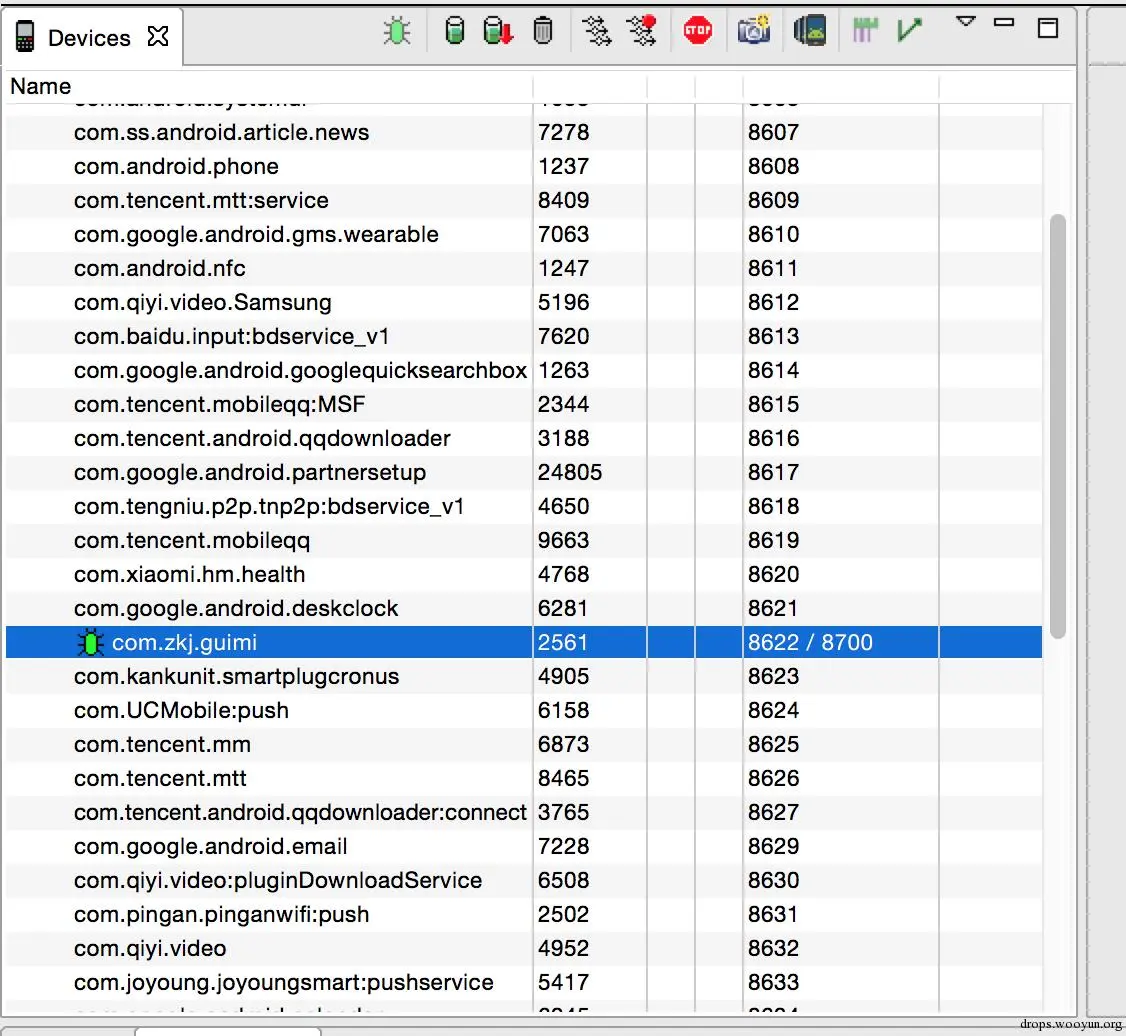Maximize the Devices view panel
The width and height of the screenshot is (1126, 1036).
click(x=1048, y=28)
